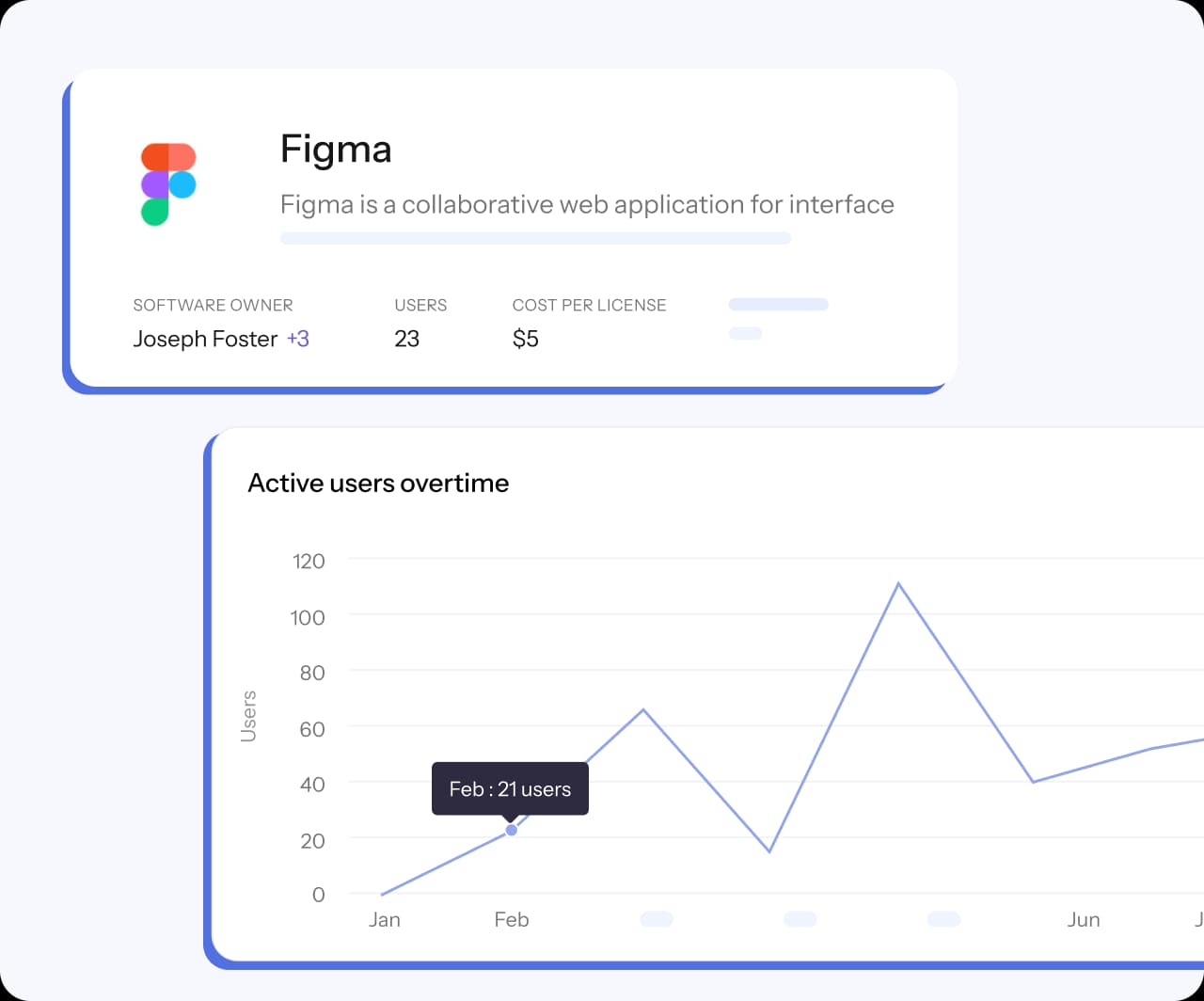Click the 'Active users overtime' chart title

(x=378, y=484)
